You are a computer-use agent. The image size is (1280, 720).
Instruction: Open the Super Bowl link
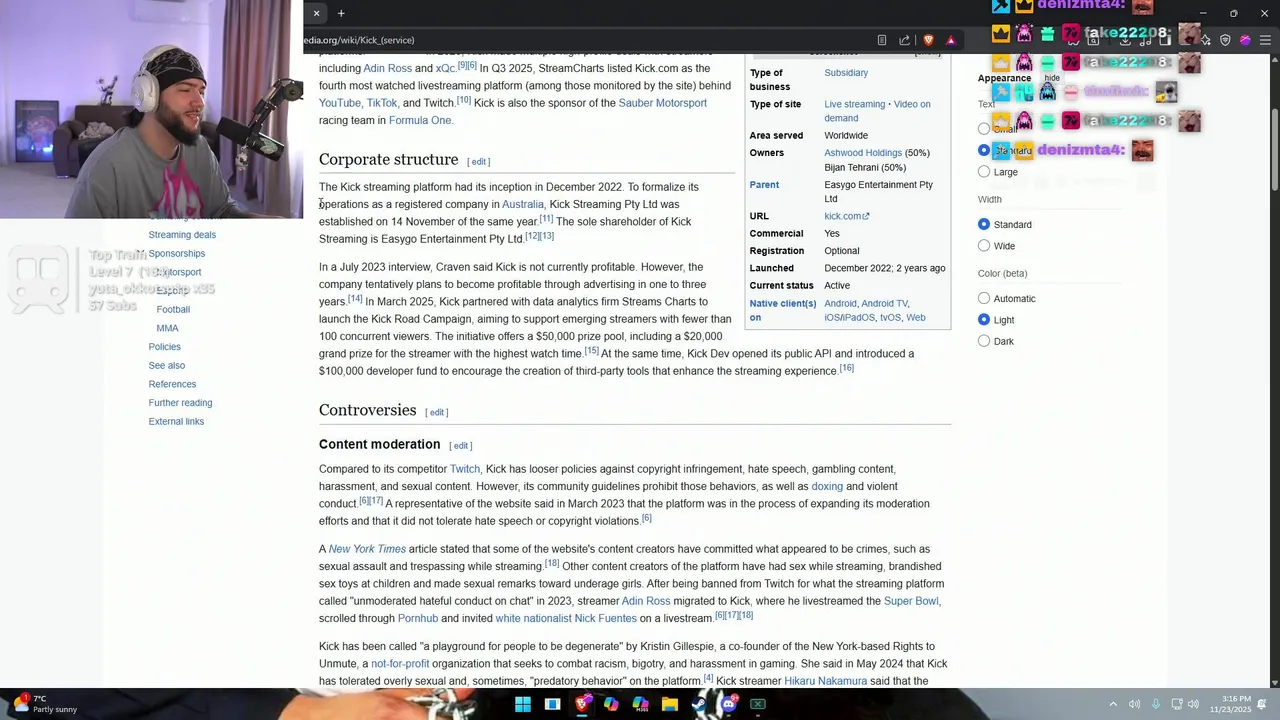(x=911, y=601)
